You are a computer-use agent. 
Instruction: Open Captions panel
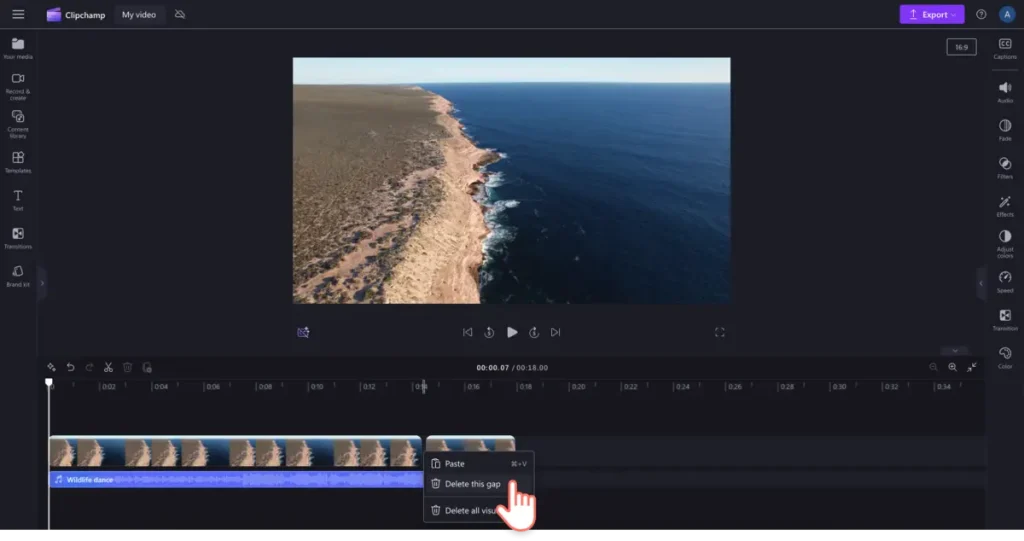(x=1005, y=49)
